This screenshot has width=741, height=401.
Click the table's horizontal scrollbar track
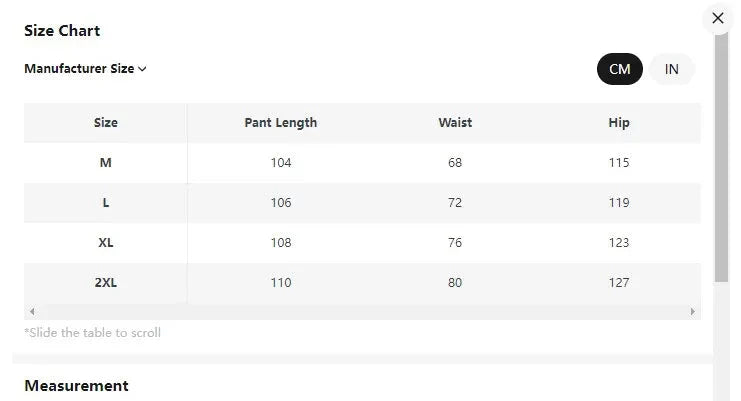tap(360, 312)
